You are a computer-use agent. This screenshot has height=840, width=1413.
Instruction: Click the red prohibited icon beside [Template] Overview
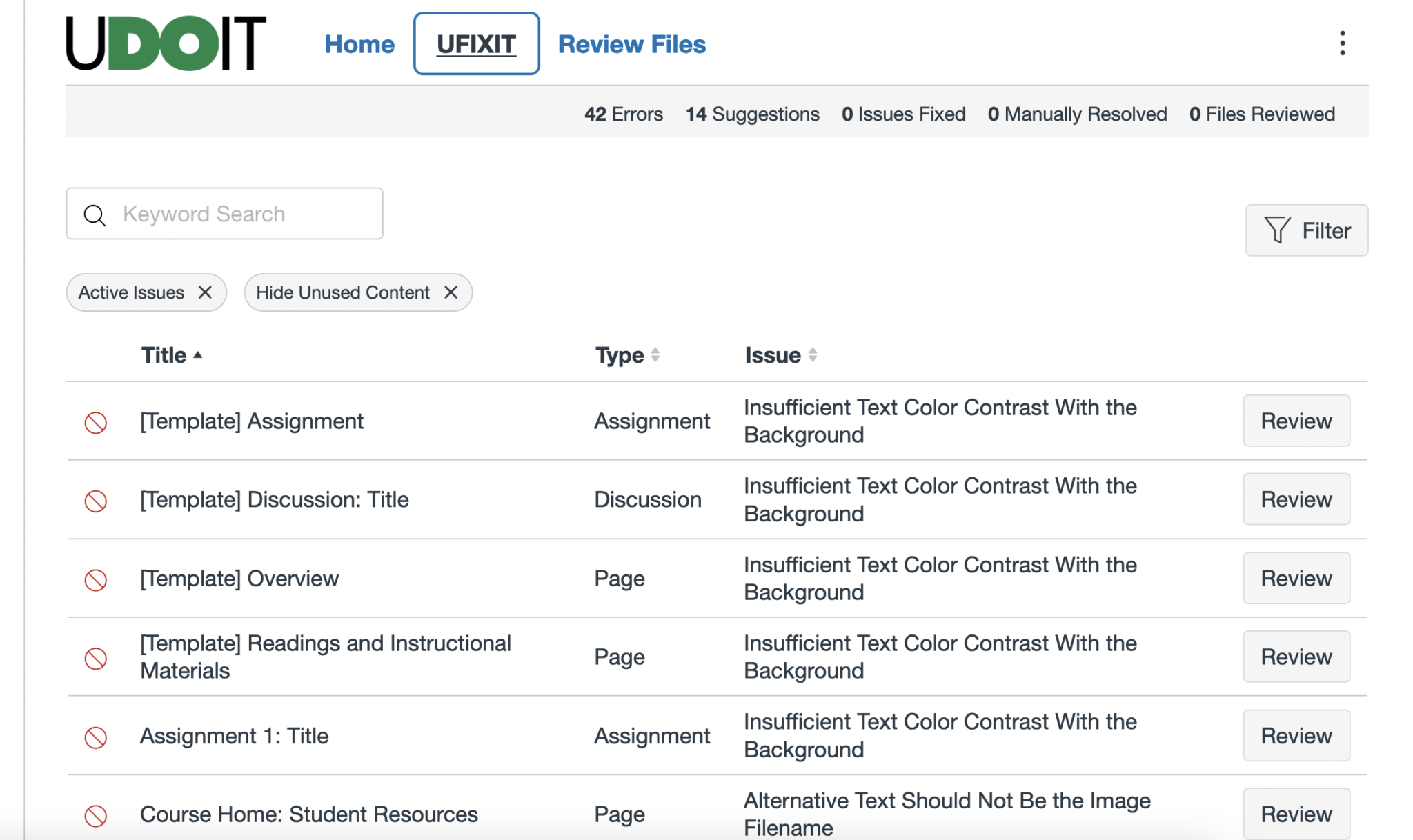[x=96, y=580]
